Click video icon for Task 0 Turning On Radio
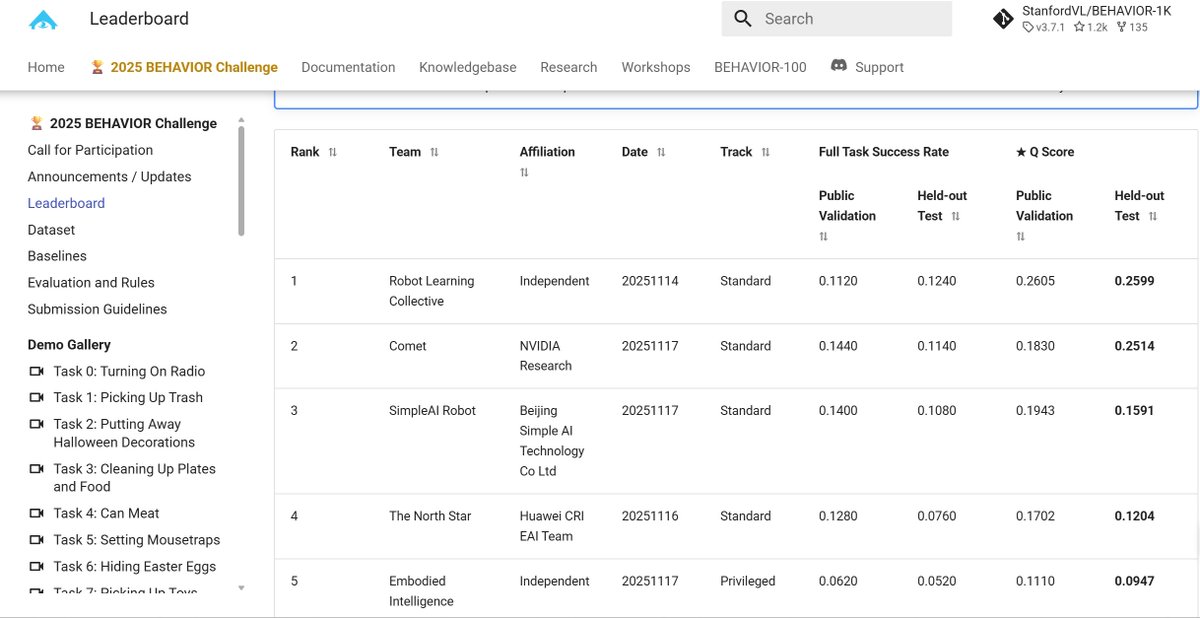Screen dimensions: 1200x618 click(37, 371)
